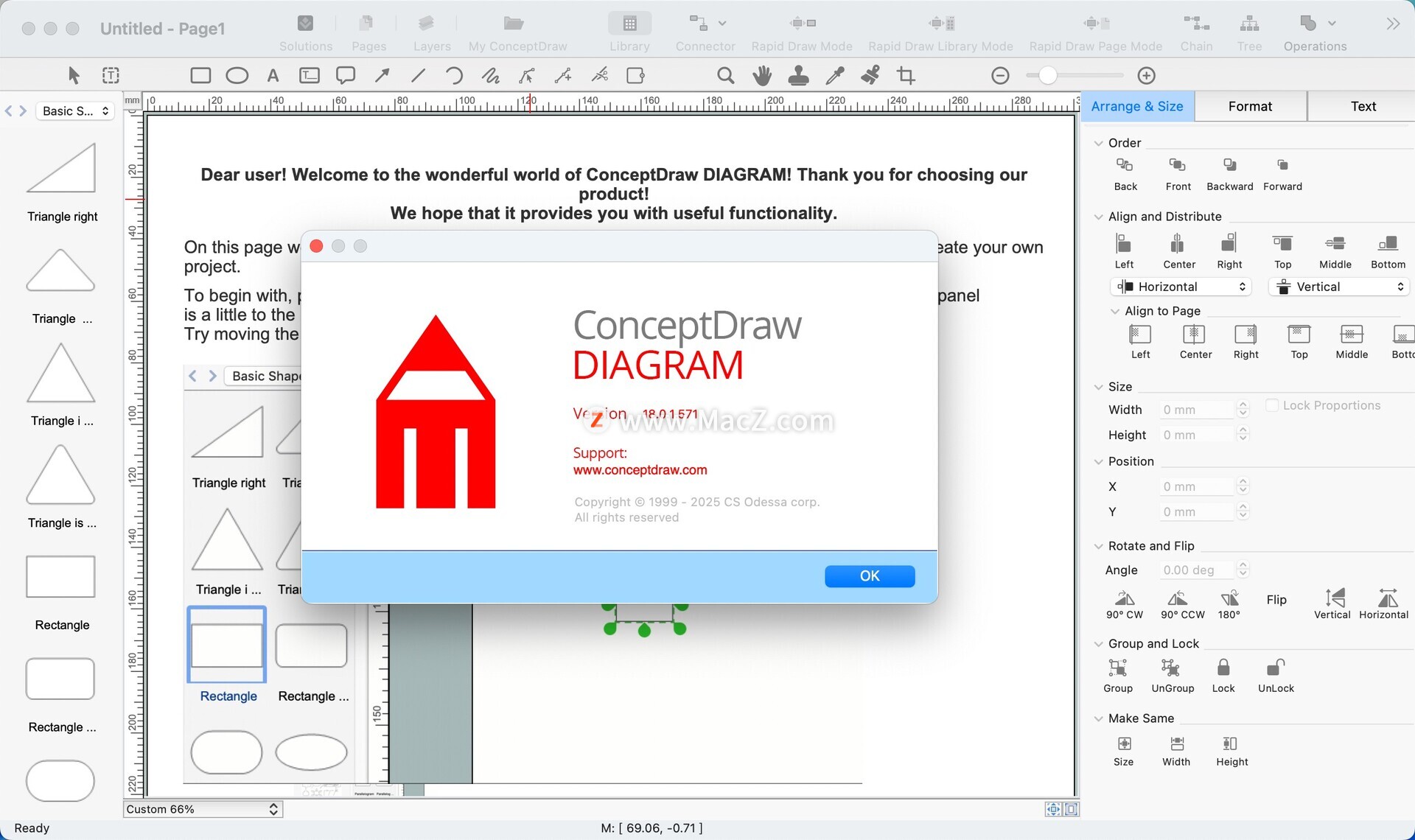1415x840 pixels.
Task: Click the zoom out minus button
Action: (1000, 75)
